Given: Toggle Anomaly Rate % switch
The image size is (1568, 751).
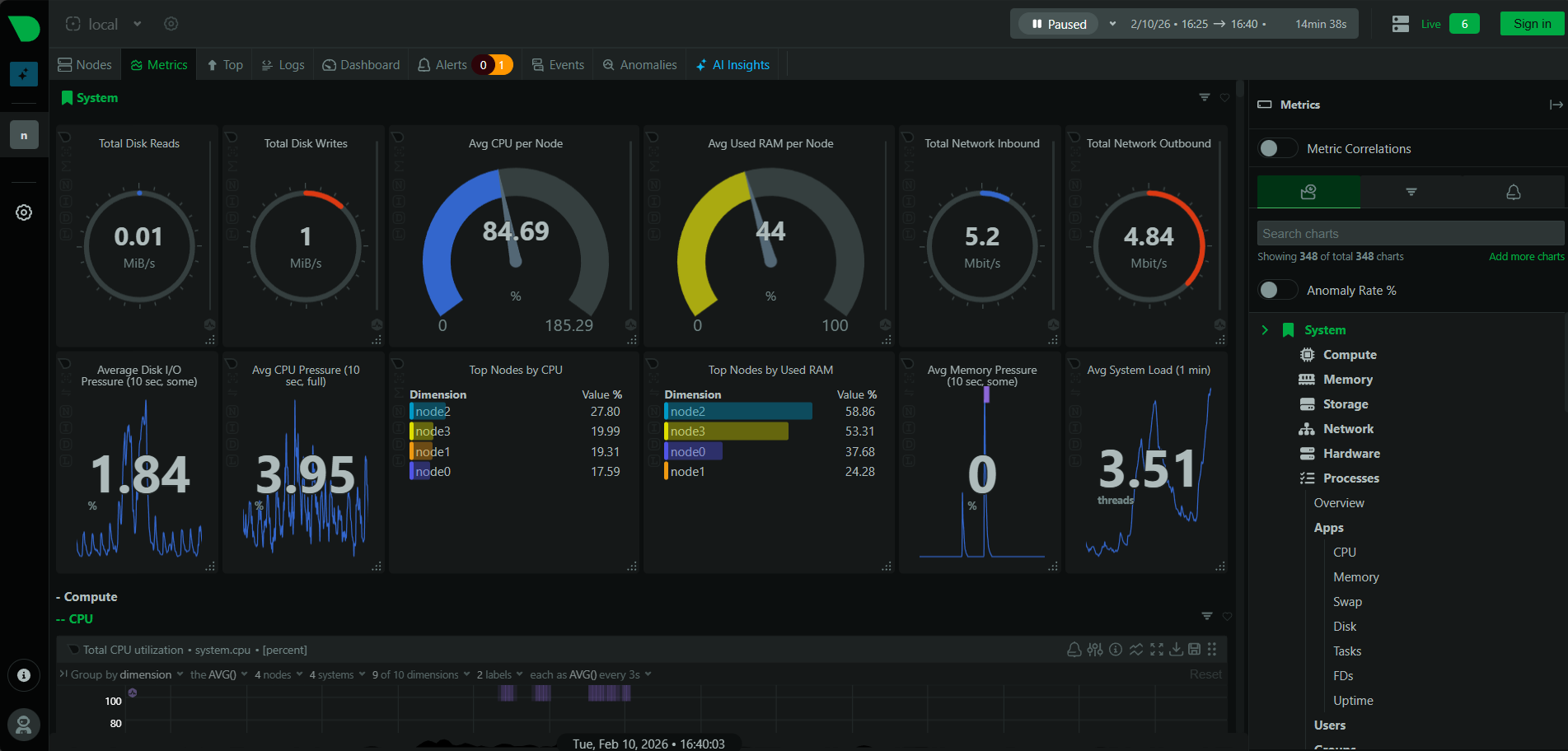Looking at the screenshot, I should 1278,290.
